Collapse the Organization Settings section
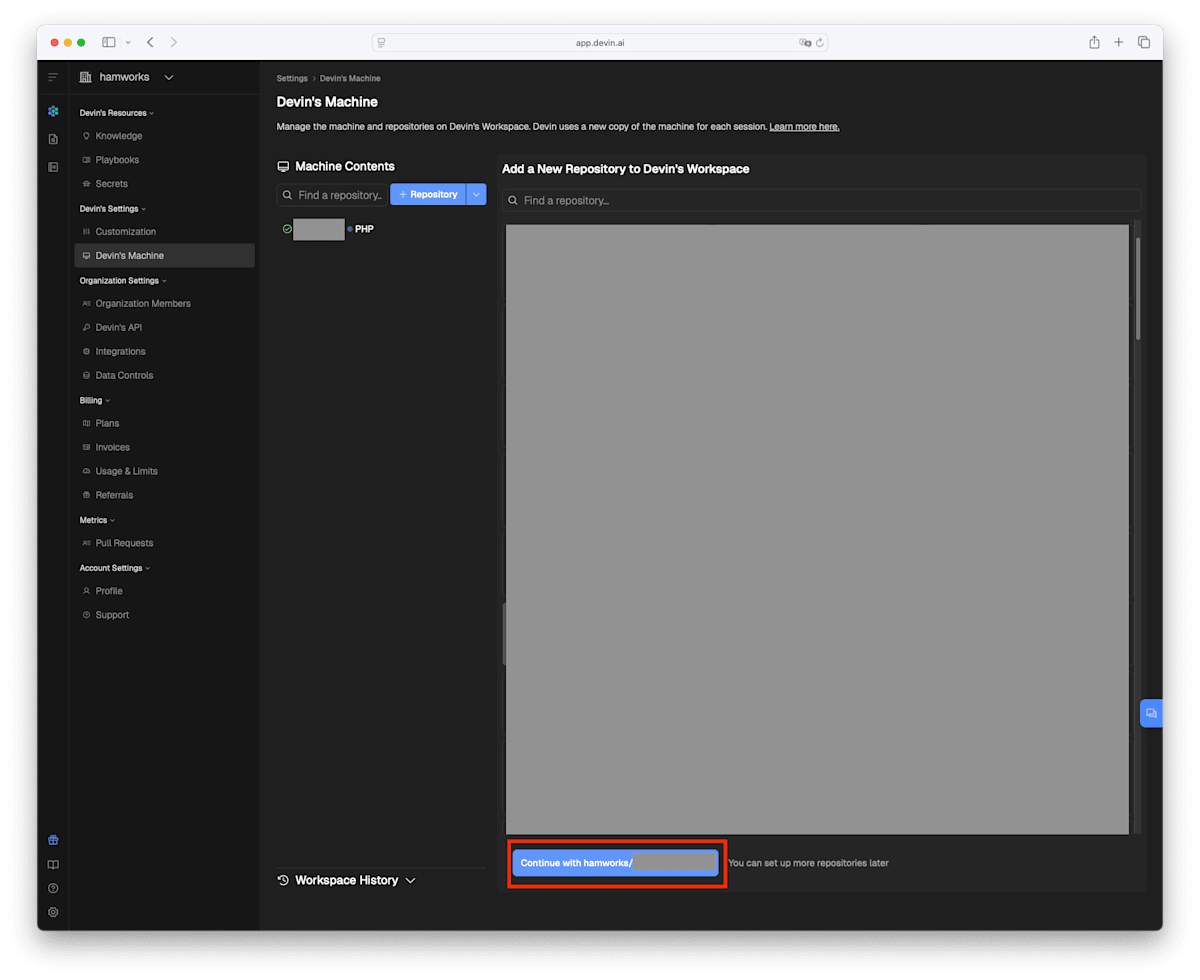The image size is (1200, 980). (124, 281)
